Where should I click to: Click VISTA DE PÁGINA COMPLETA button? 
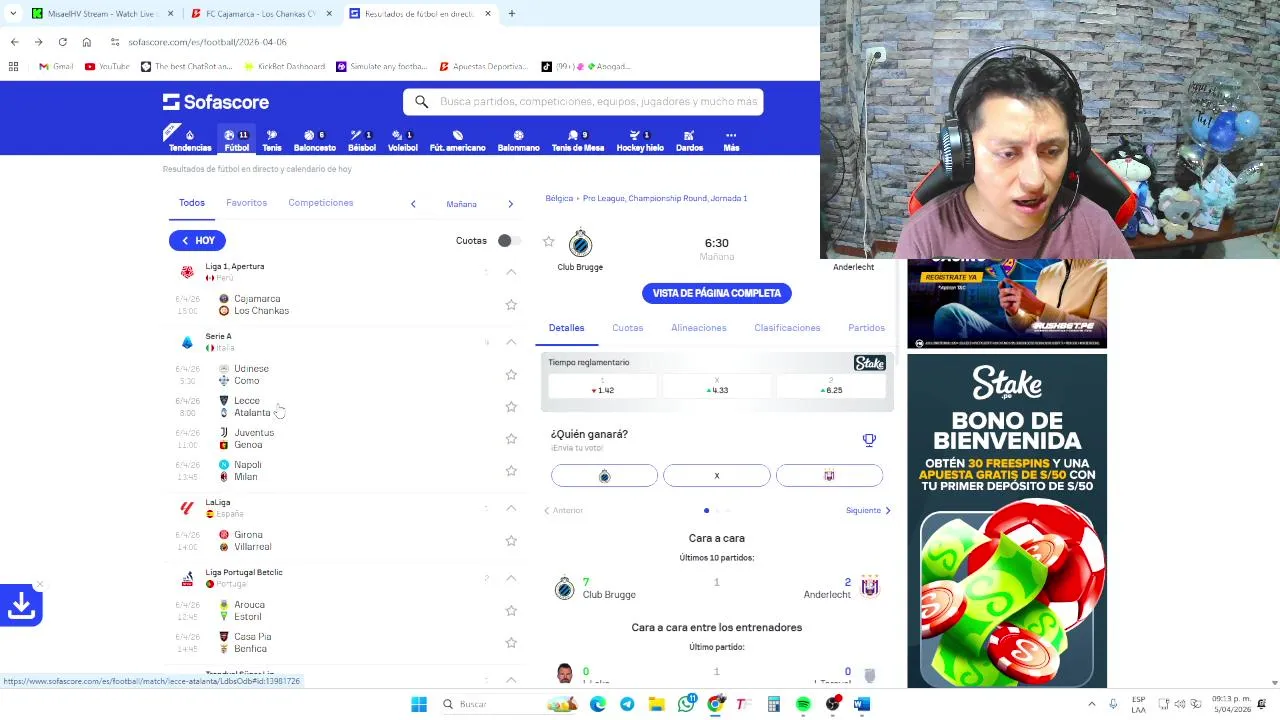[x=717, y=293]
